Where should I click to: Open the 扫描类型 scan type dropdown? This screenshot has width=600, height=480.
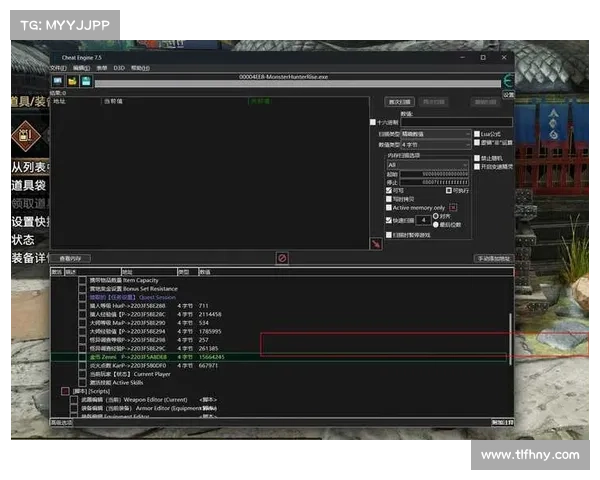tap(435, 133)
